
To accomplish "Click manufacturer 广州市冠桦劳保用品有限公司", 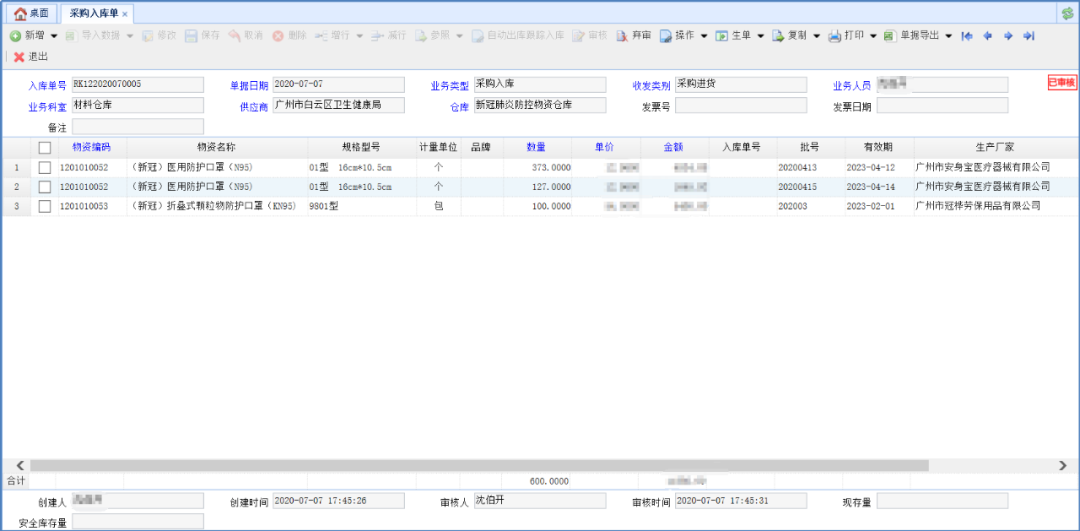I will coord(994,206).
